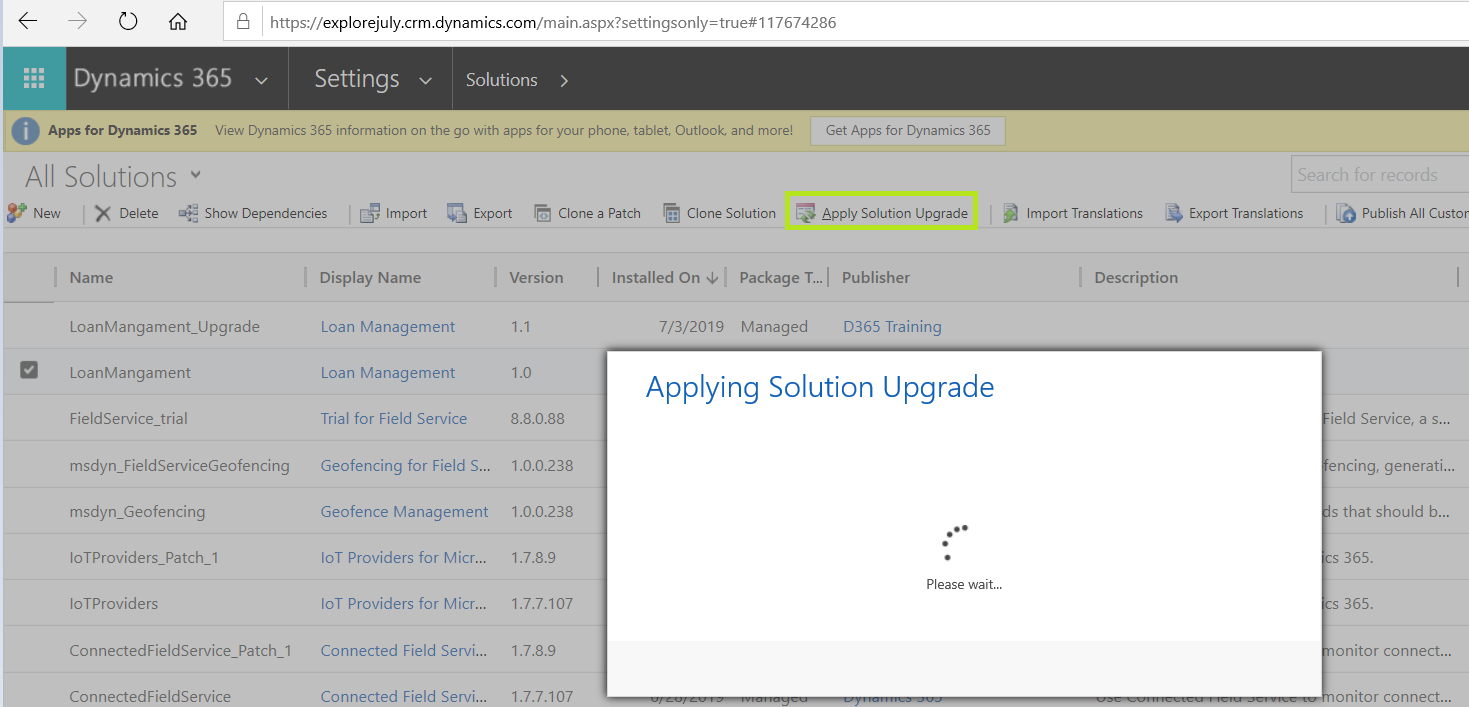Sort by the Display Name column header

point(370,278)
